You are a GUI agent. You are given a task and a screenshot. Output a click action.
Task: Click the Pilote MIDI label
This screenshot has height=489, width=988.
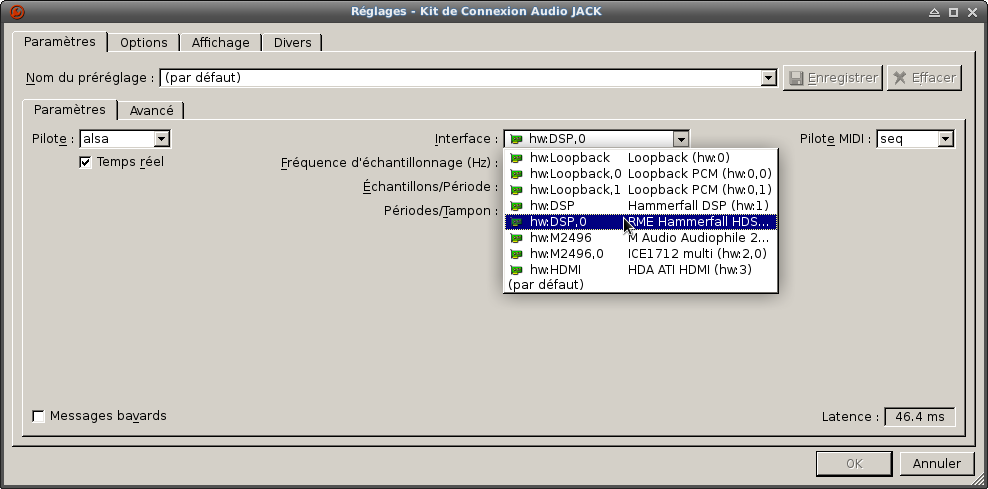coord(836,139)
